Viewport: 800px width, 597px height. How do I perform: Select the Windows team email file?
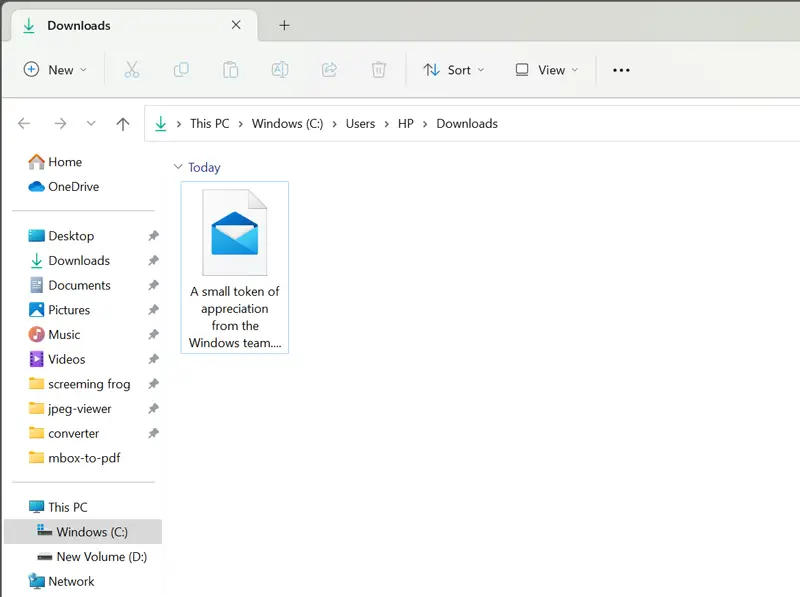(x=235, y=267)
